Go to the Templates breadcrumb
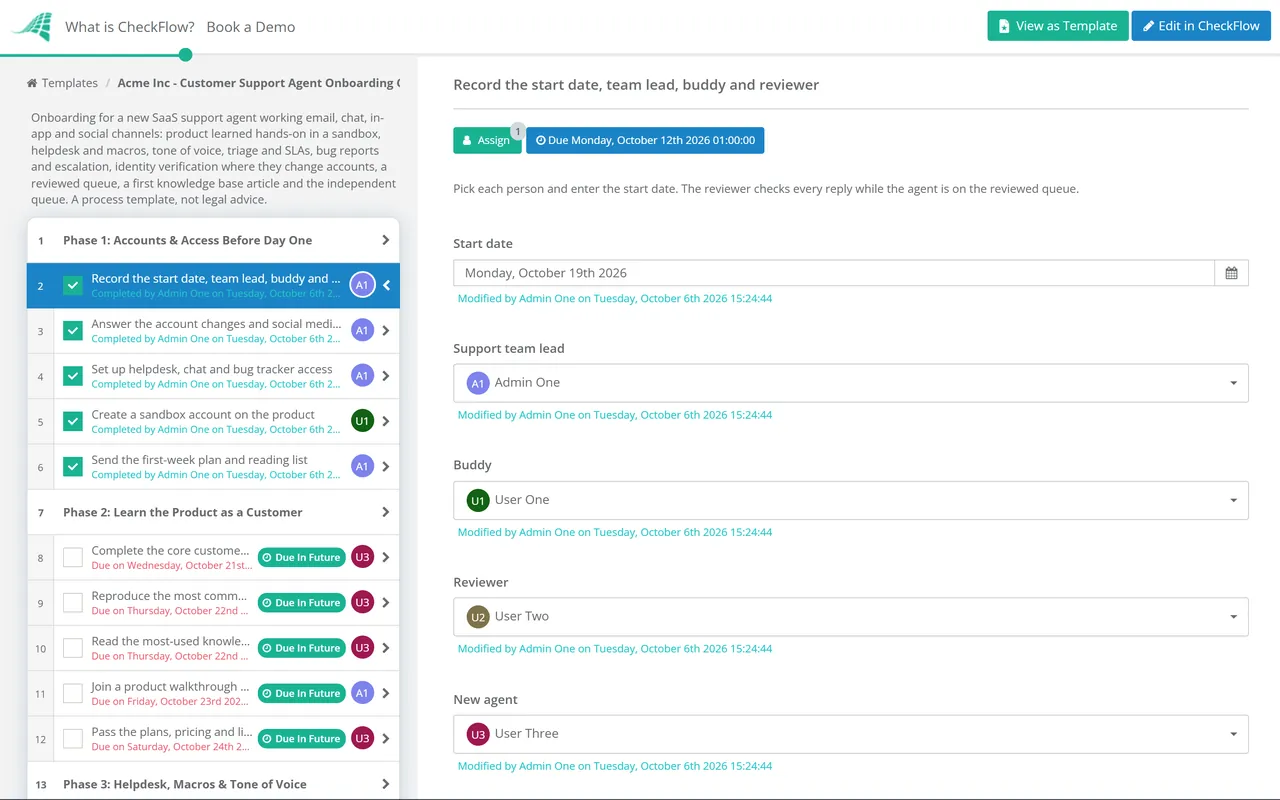This screenshot has height=800, width=1280. point(70,83)
